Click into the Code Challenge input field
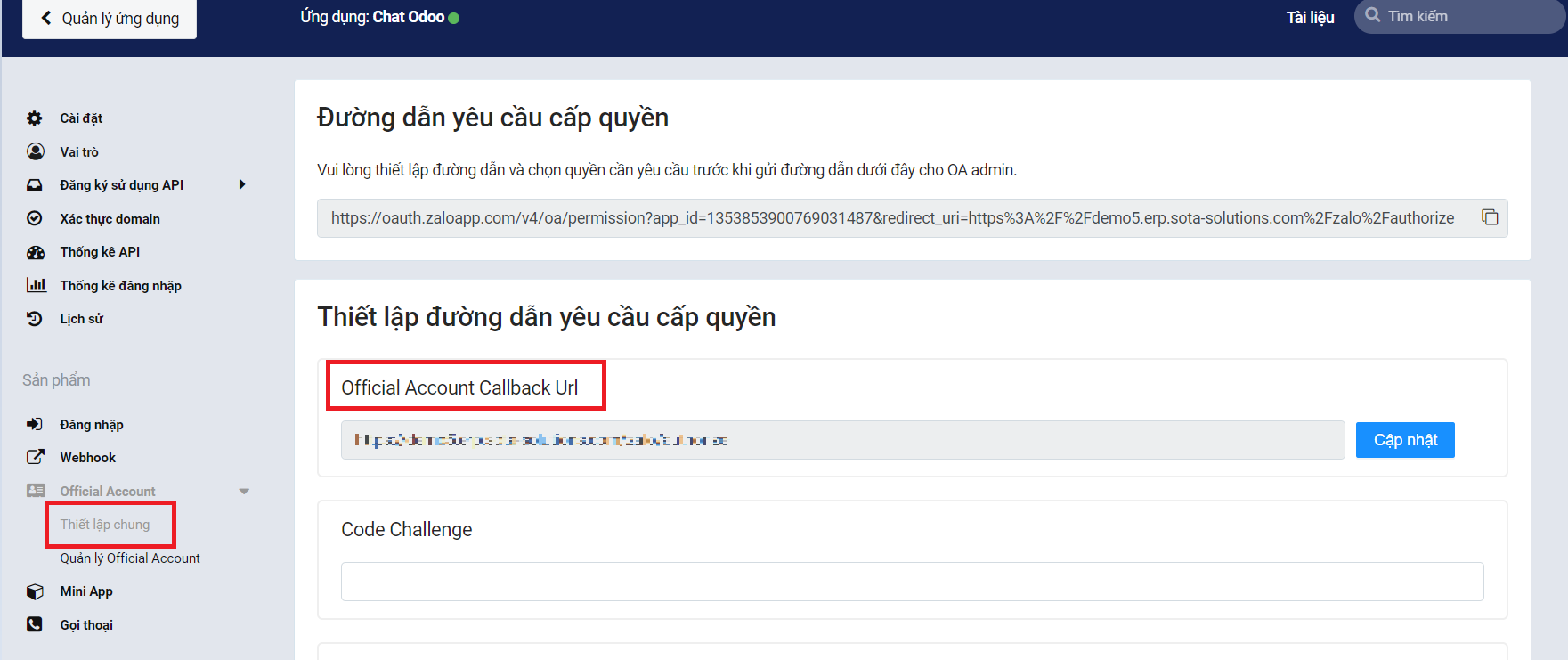 (x=912, y=582)
